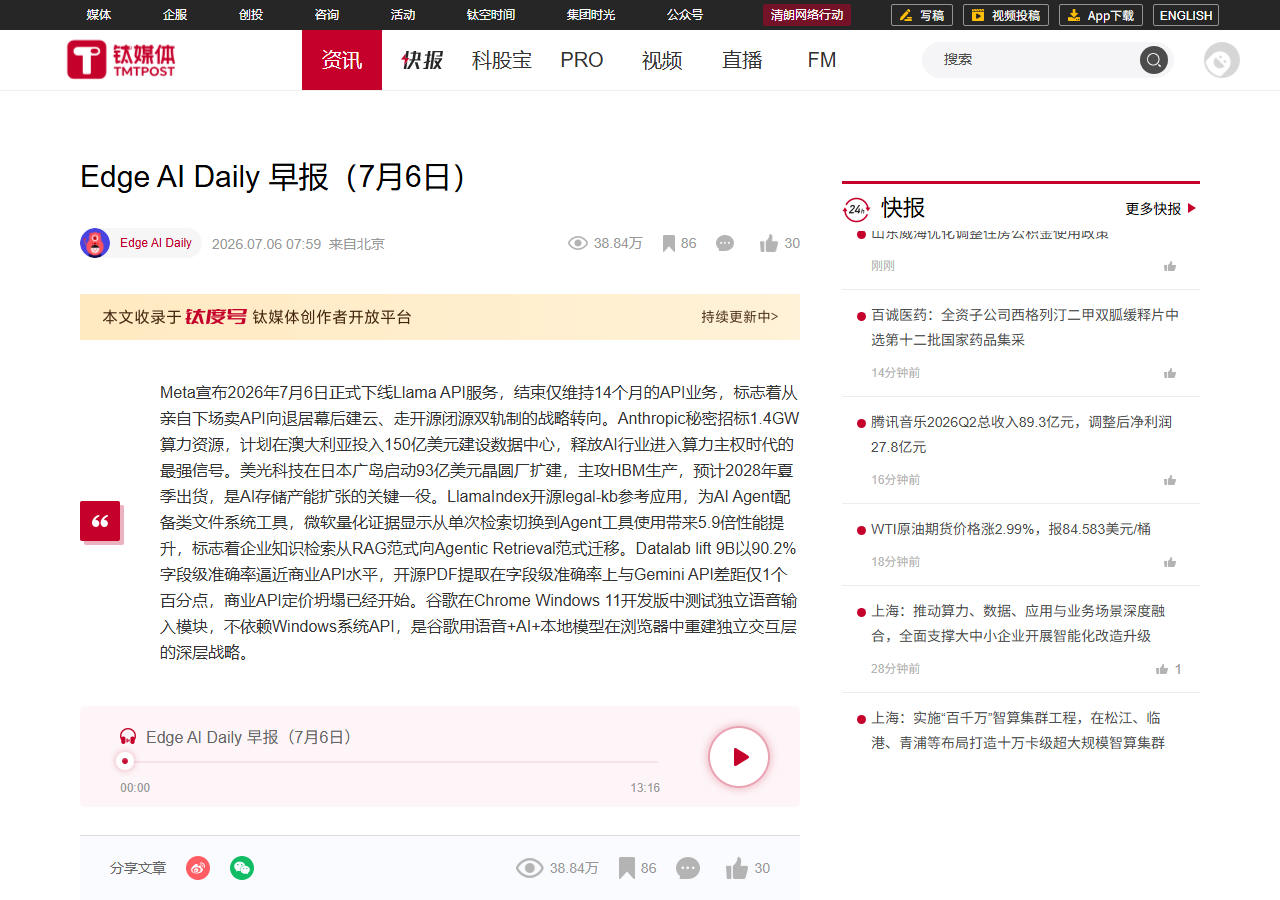
Task: Click the eye views icon under title
Action: (577, 243)
